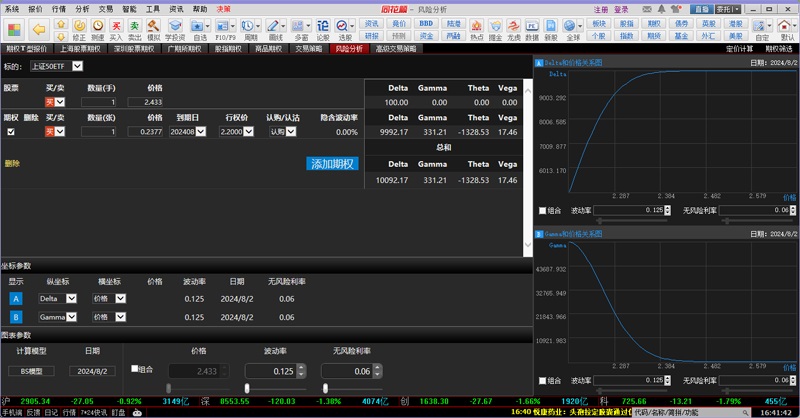The height and width of the screenshot is (418, 800).
Task: Open the 到期日 202408 expiry dropdown
Action: (x=200, y=131)
